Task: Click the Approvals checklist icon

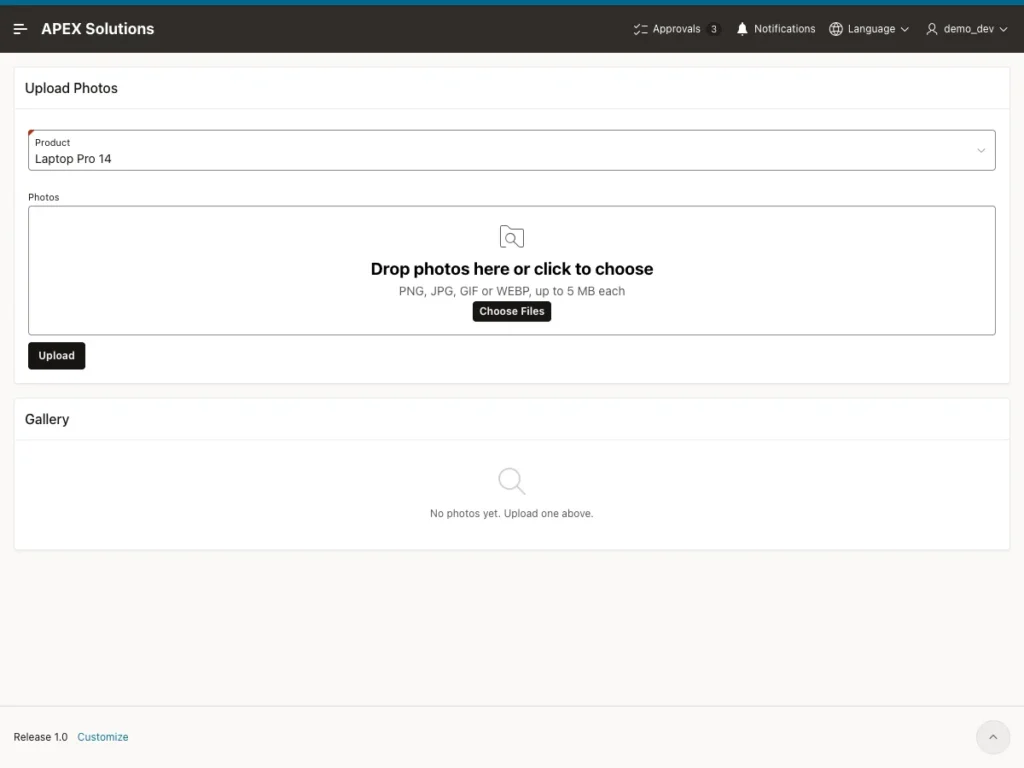Action: coord(640,29)
